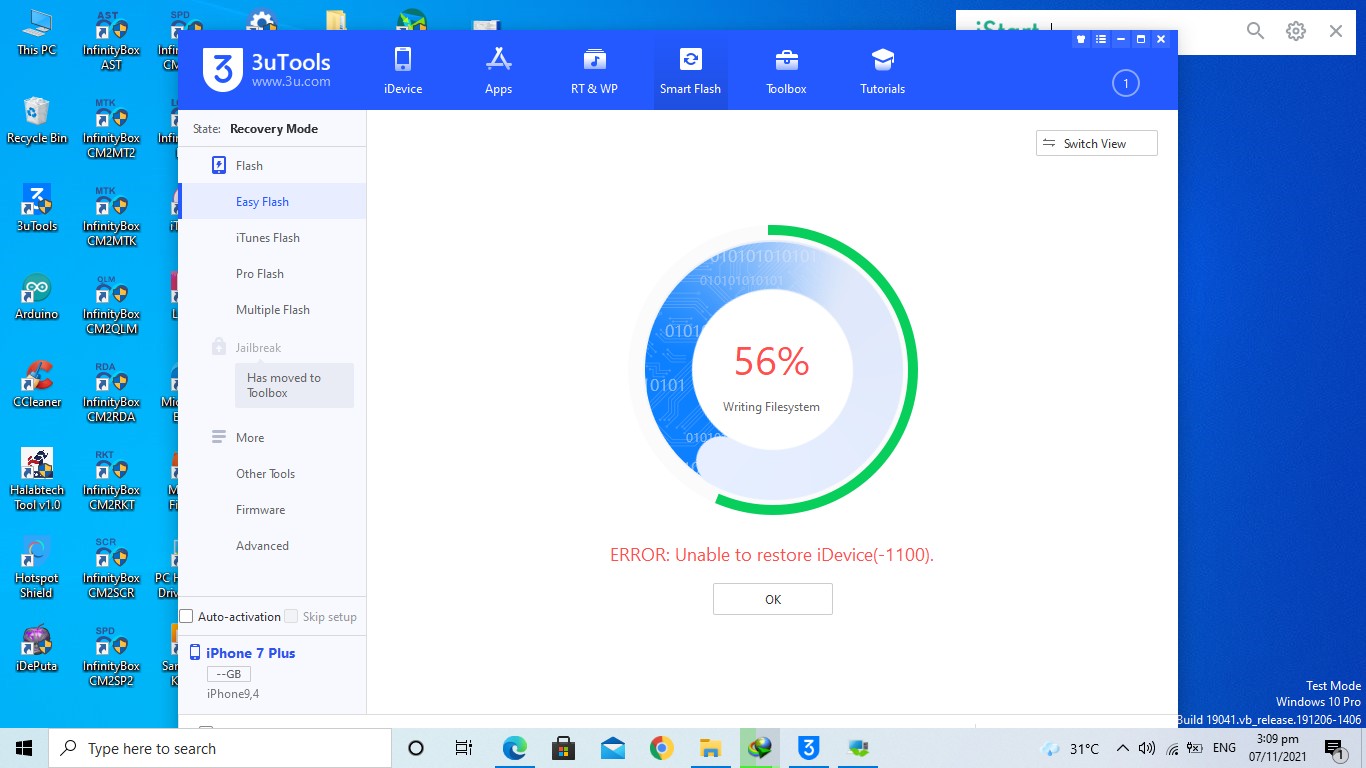Select the CCleaner desktop shortcut
The image size is (1366, 768).
click(37, 384)
